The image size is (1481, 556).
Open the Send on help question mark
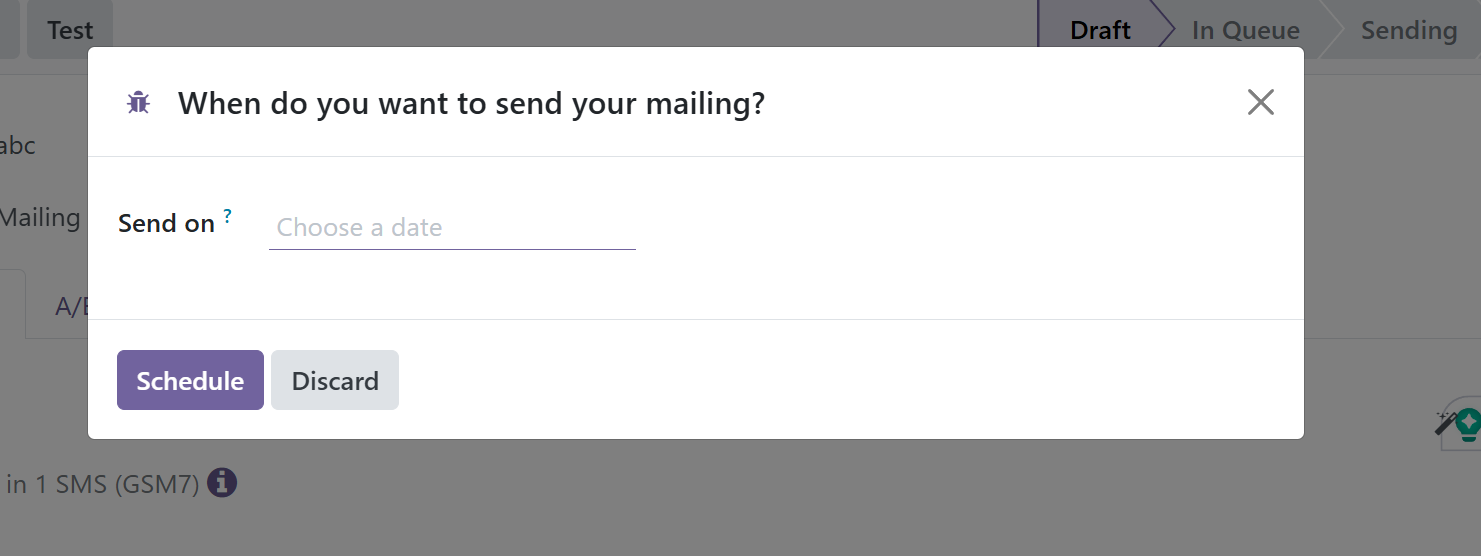(x=227, y=215)
